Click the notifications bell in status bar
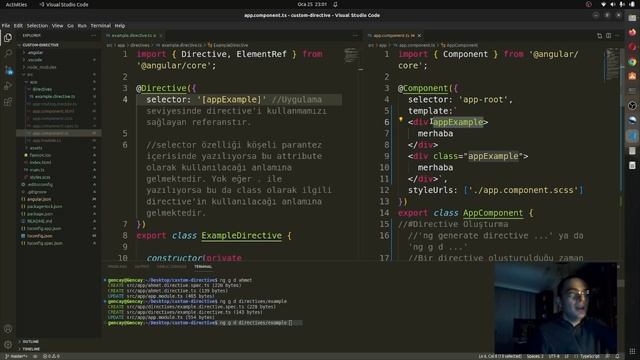 [618, 356]
